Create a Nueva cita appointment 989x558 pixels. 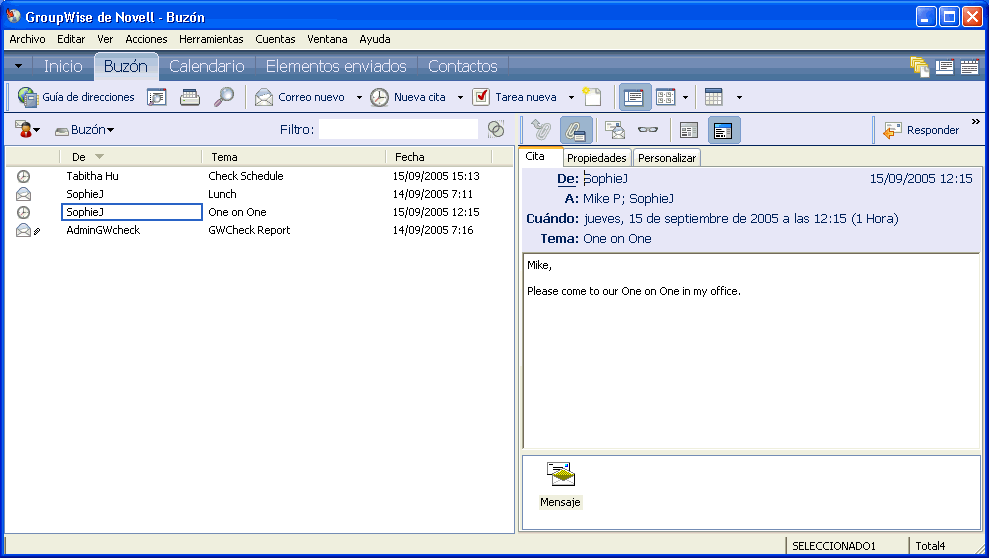tap(408, 97)
